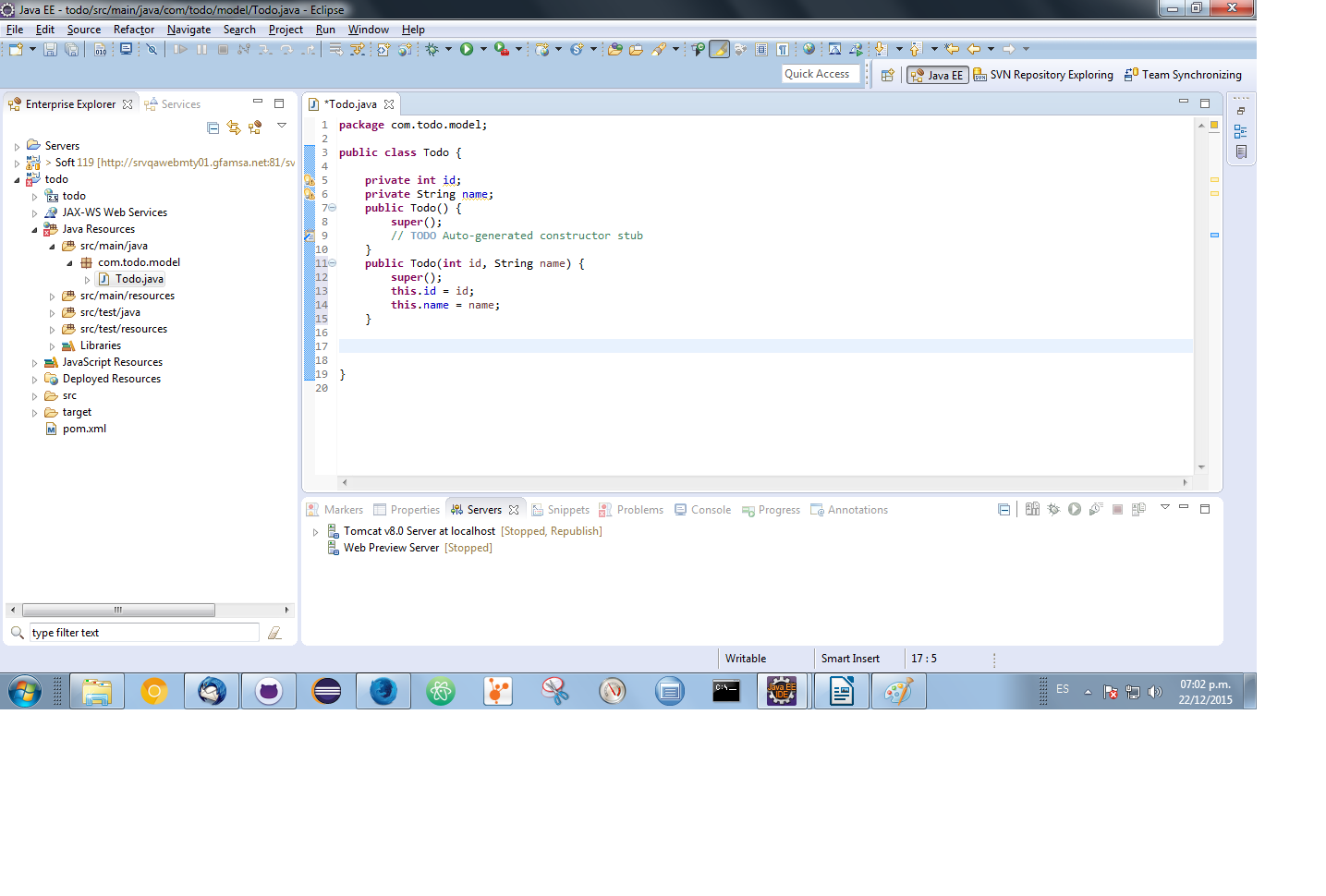Viewport: 1326px width, 896px height.
Task: Collapse the todo project node
Action: click(x=17, y=180)
